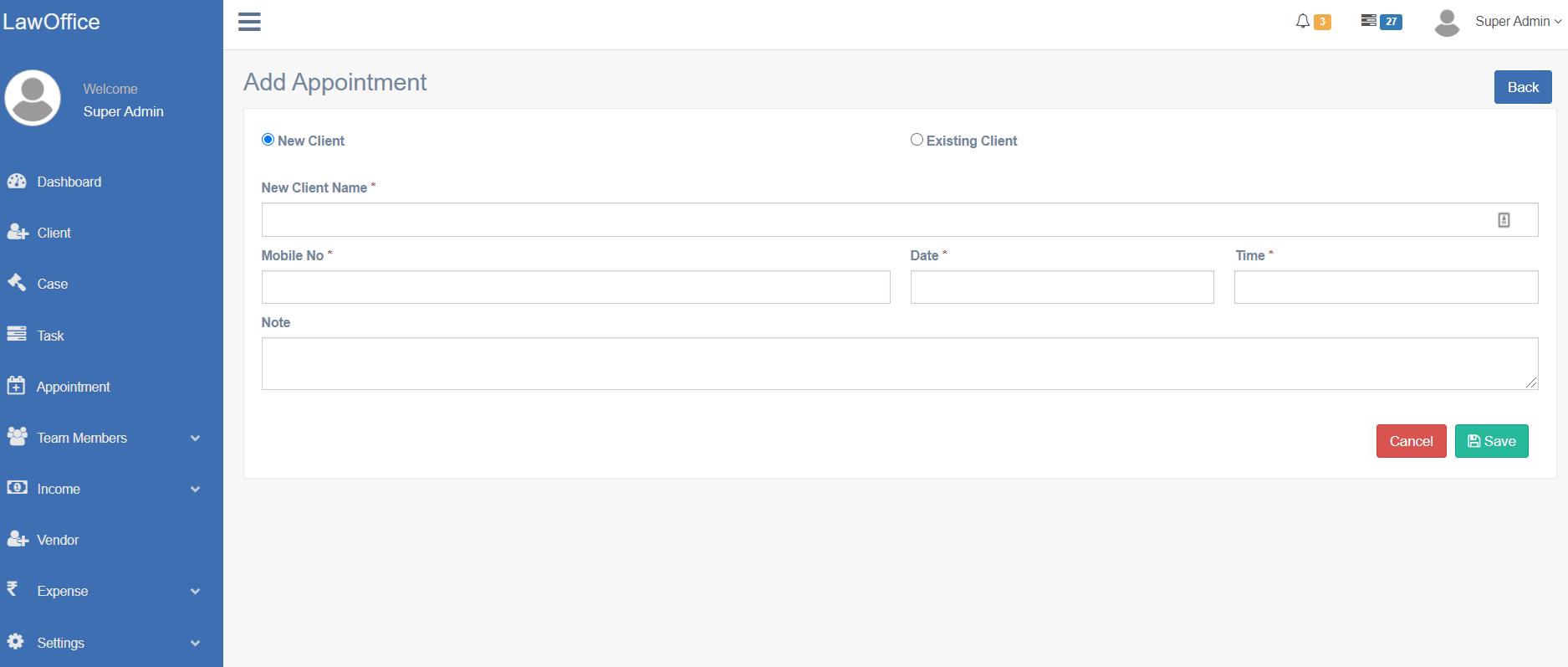Open the bell notifications icon
1568x667 pixels.
tap(1303, 21)
